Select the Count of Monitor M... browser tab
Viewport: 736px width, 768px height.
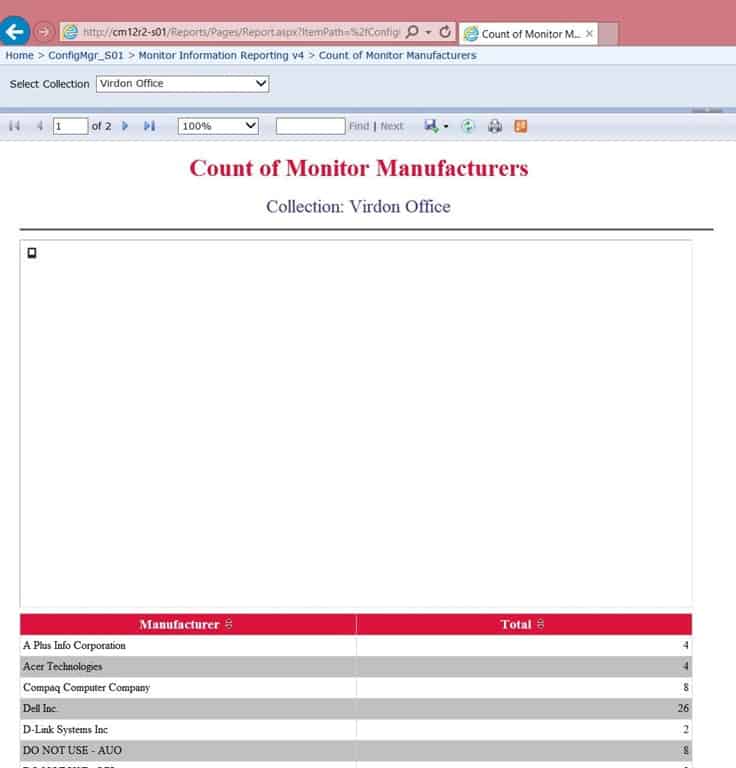528,34
